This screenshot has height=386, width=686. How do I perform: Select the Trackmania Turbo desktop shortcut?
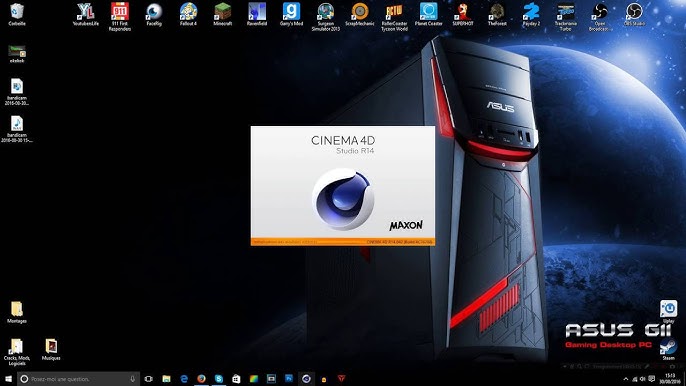tap(565, 17)
